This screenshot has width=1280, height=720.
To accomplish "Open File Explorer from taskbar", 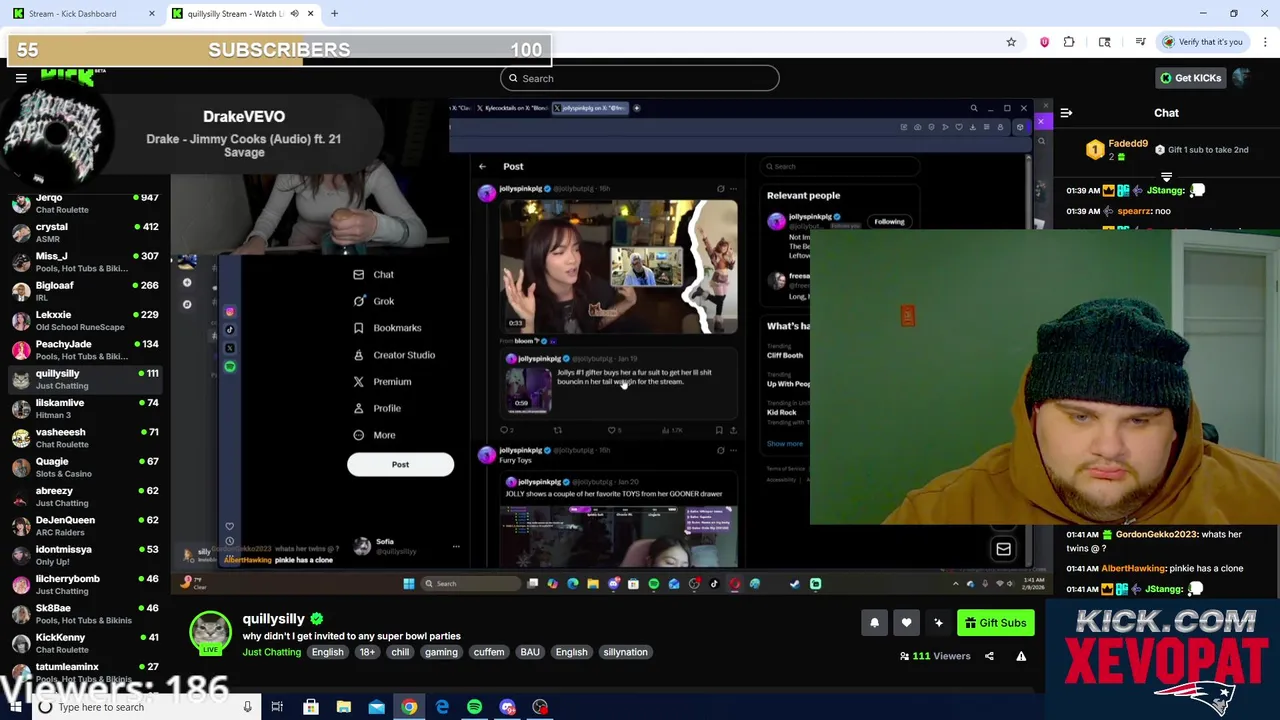I will coord(343,707).
